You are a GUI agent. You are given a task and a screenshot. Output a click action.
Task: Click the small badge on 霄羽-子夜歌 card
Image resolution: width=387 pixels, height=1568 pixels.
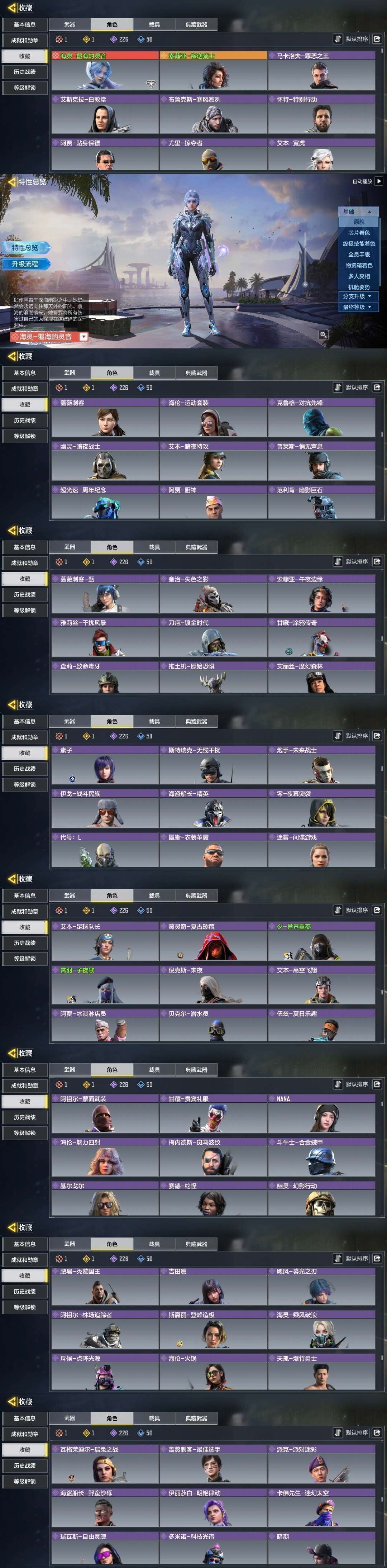[71, 999]
